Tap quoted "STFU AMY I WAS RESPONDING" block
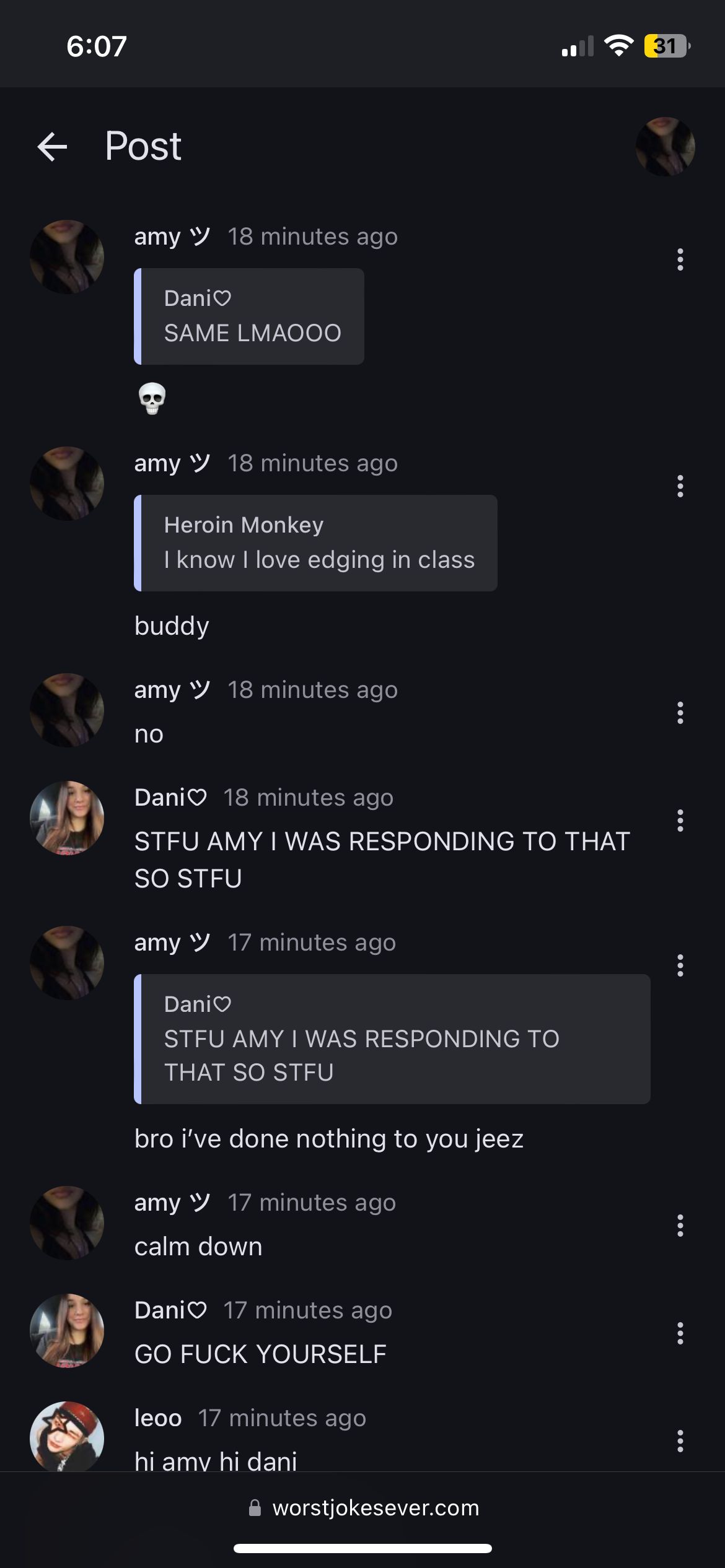 click(392, 1039)
